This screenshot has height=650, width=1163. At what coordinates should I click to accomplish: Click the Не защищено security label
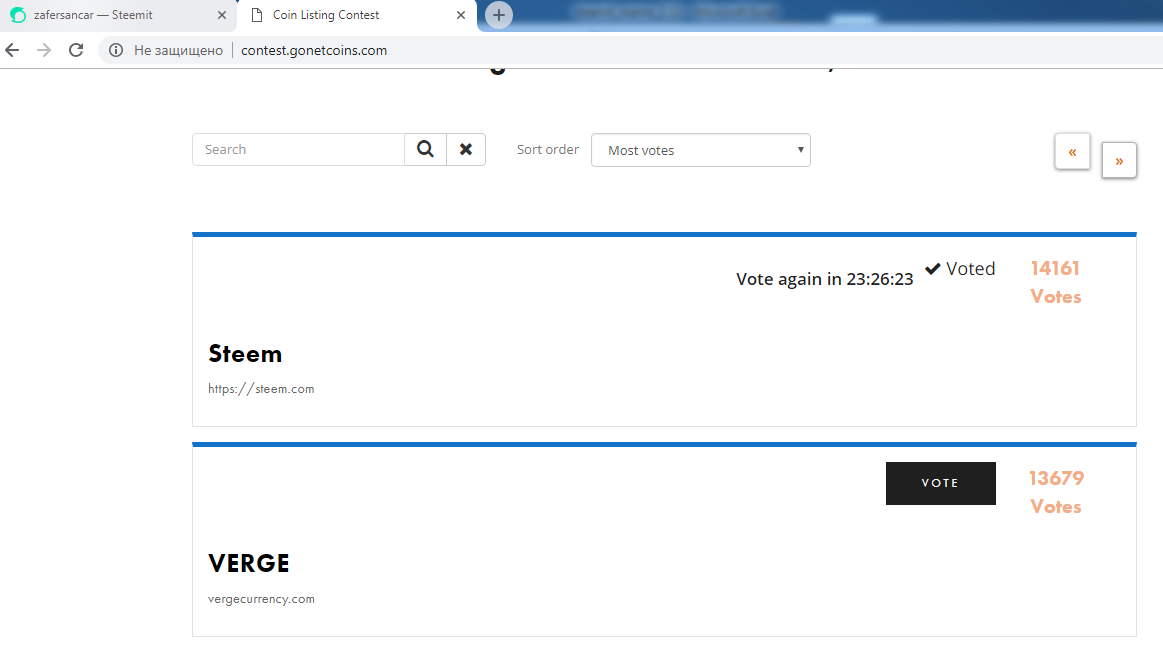point(178,50)
